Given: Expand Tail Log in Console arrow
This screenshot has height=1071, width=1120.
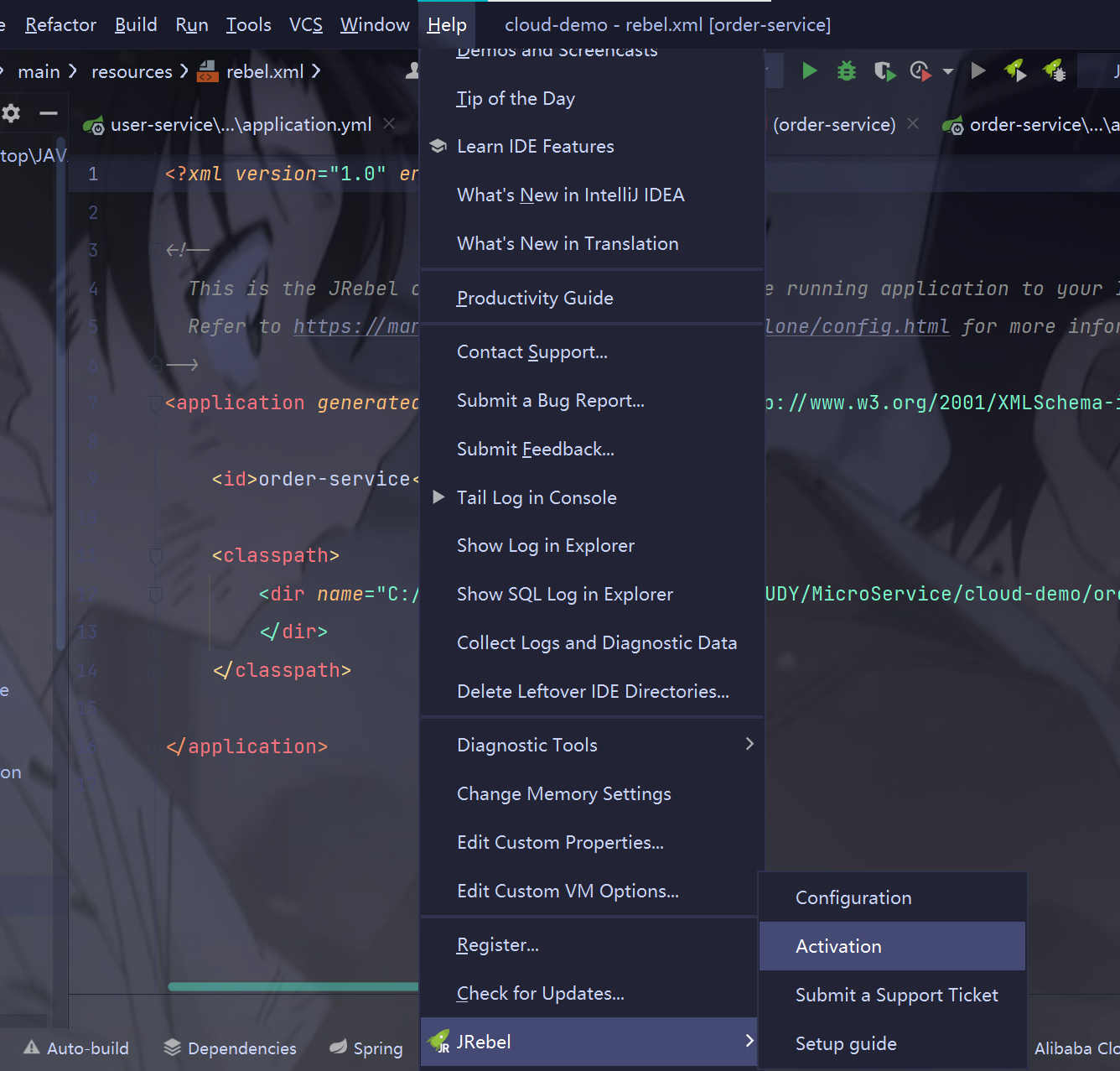Looking at the screenshot, I should click(438, 497).
